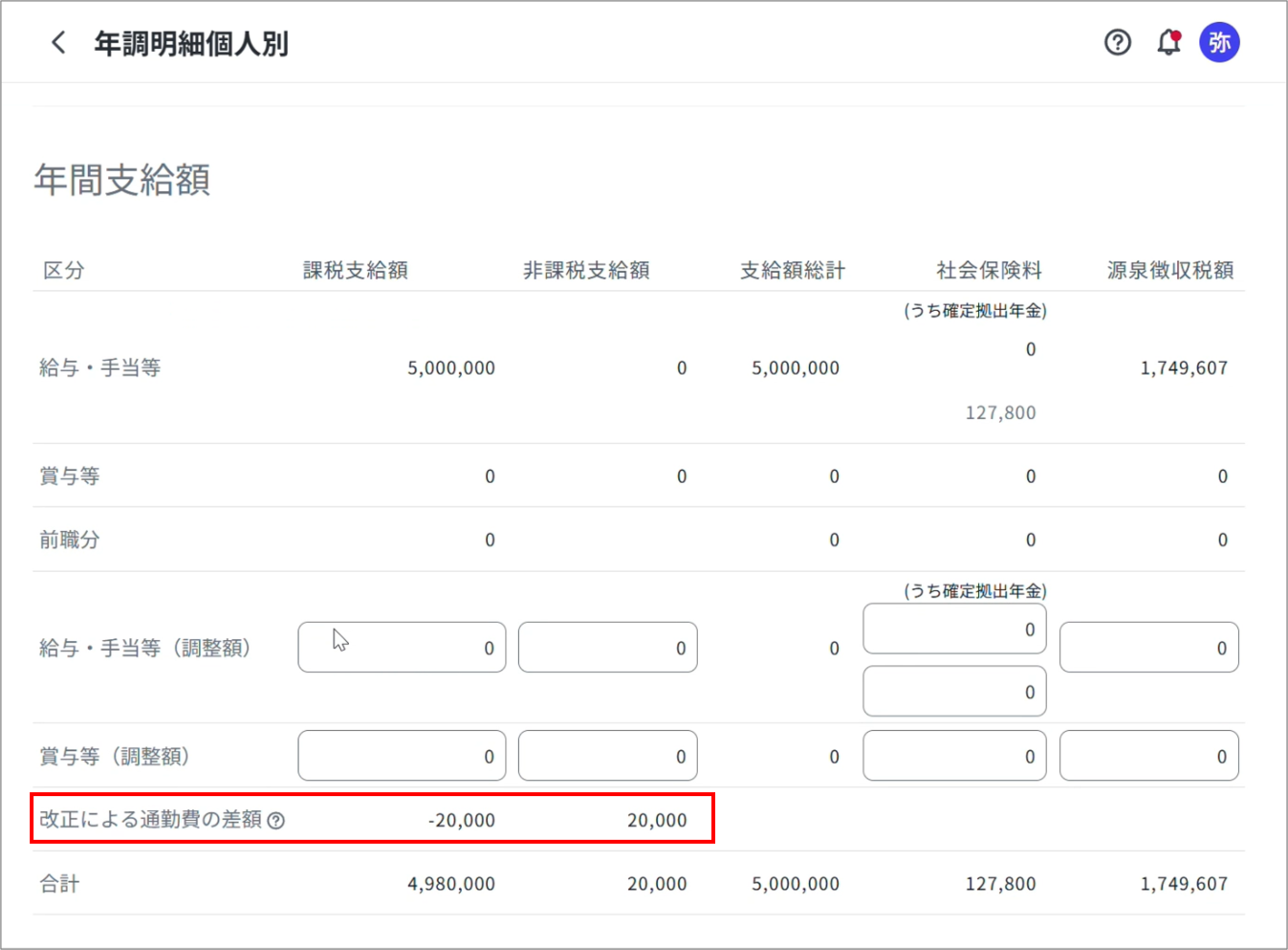This screenshot has width=1288, height=950.
Task: Edit lower 社会保険料 field in 給与・手当等（調整額） row
Action: (954, 692)
